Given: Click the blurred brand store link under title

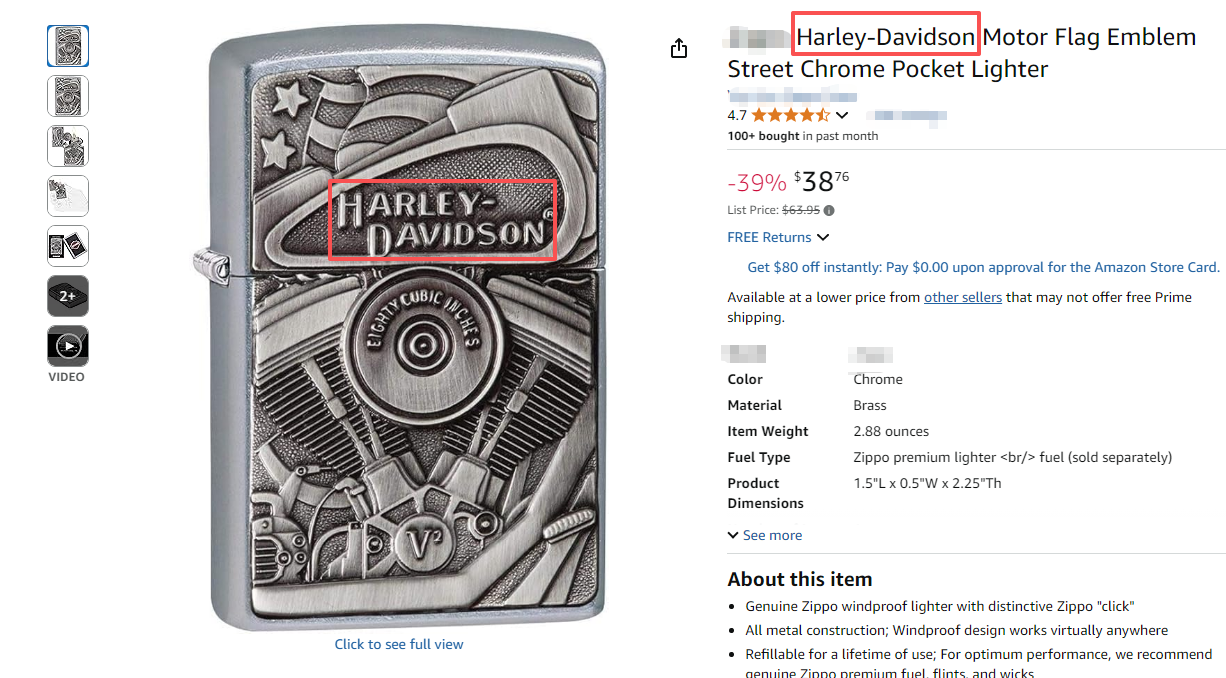Looking at the screenshot, I should [792, 96].
